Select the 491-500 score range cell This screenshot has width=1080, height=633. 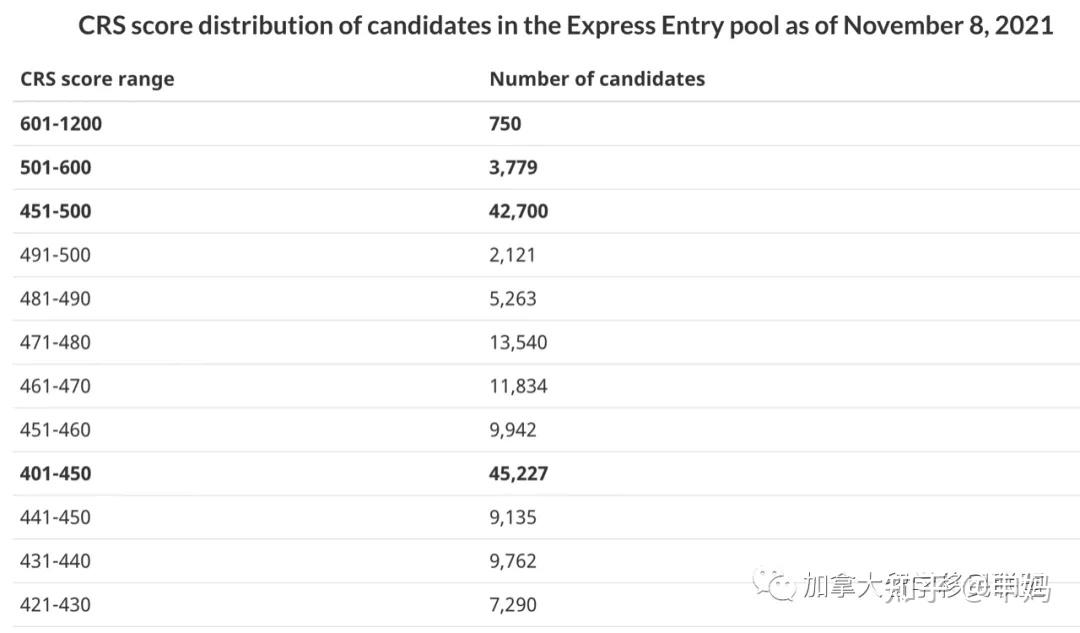coord(55,255)
